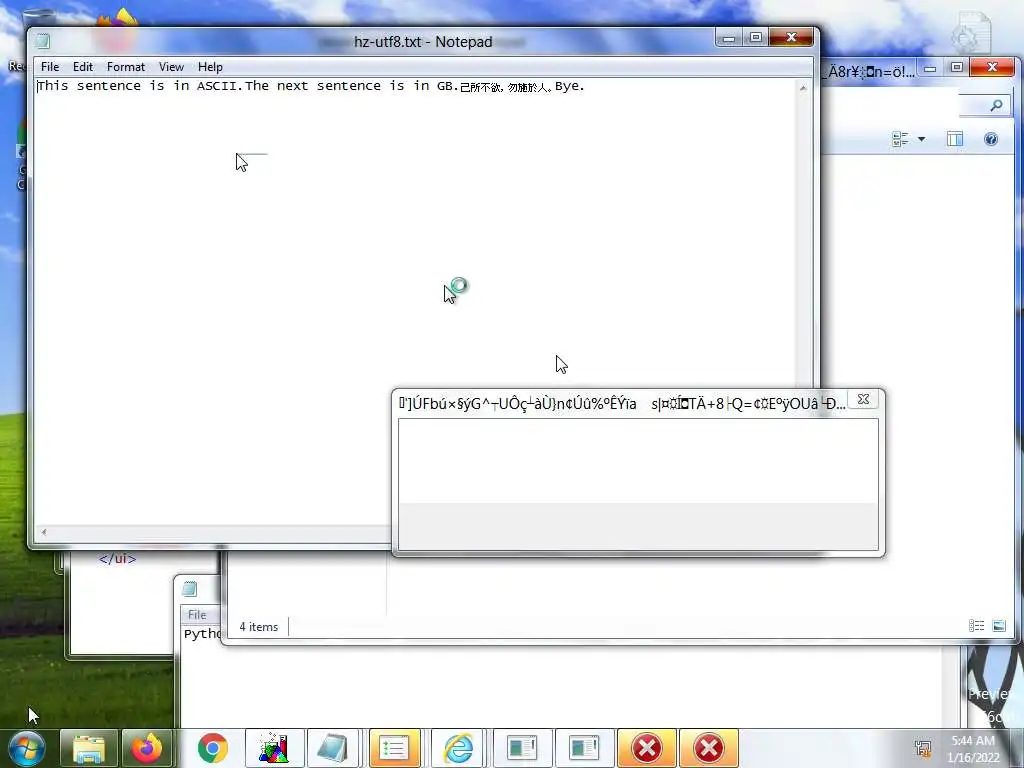
Task: Click the search magnifier icon in the Explorer window
Action: point(997,105)
